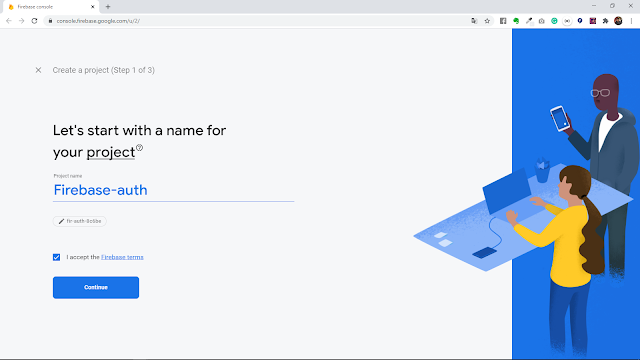
Task: Click the Create a project step title
Action: click(104, 70)
